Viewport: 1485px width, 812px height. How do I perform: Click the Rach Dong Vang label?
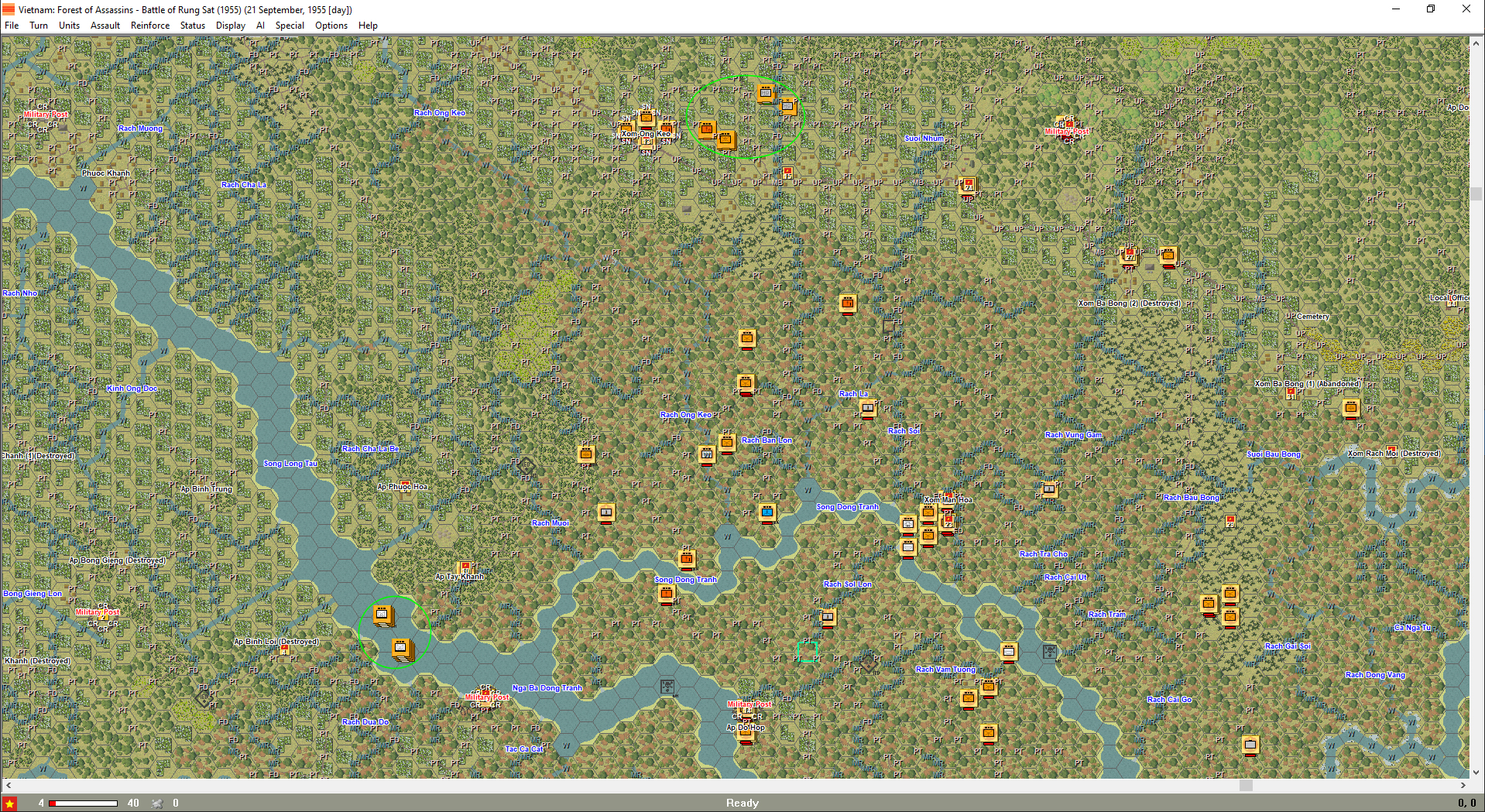[x=1375, y=675]
